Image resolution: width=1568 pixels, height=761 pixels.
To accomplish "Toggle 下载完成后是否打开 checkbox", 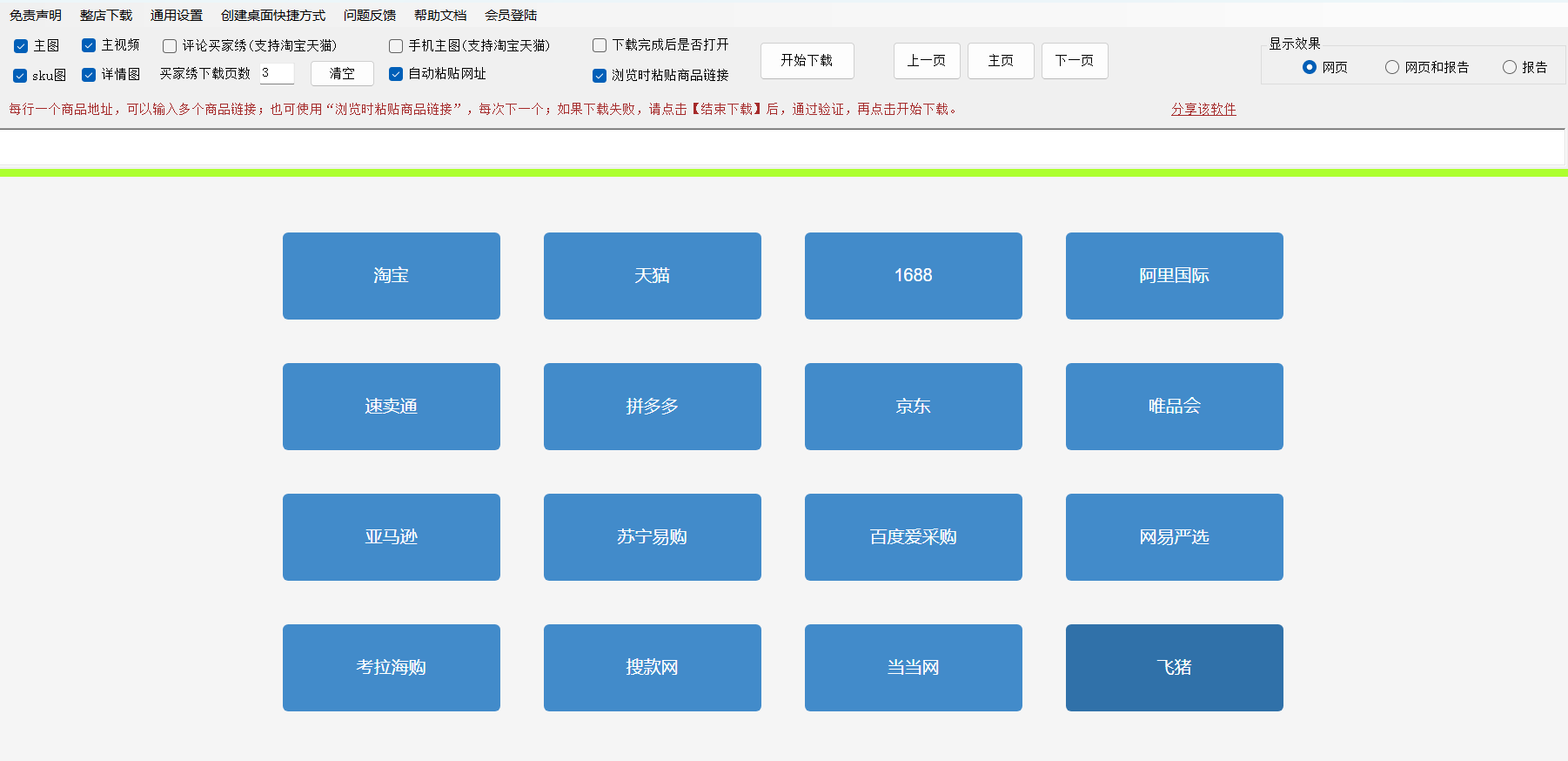I will [600, 45].
